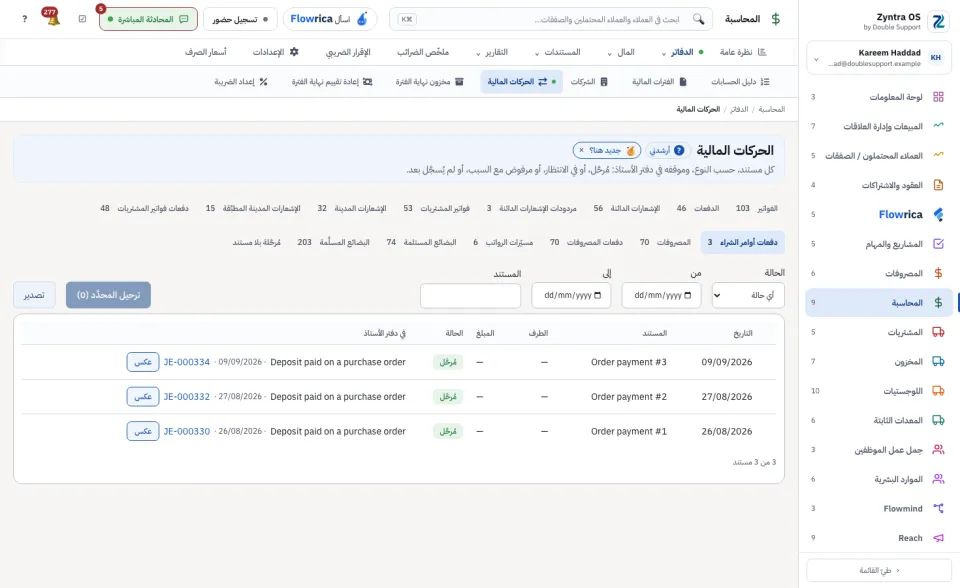Click the أرشدني guide button

pyautogui.click(x=667, y=150)
